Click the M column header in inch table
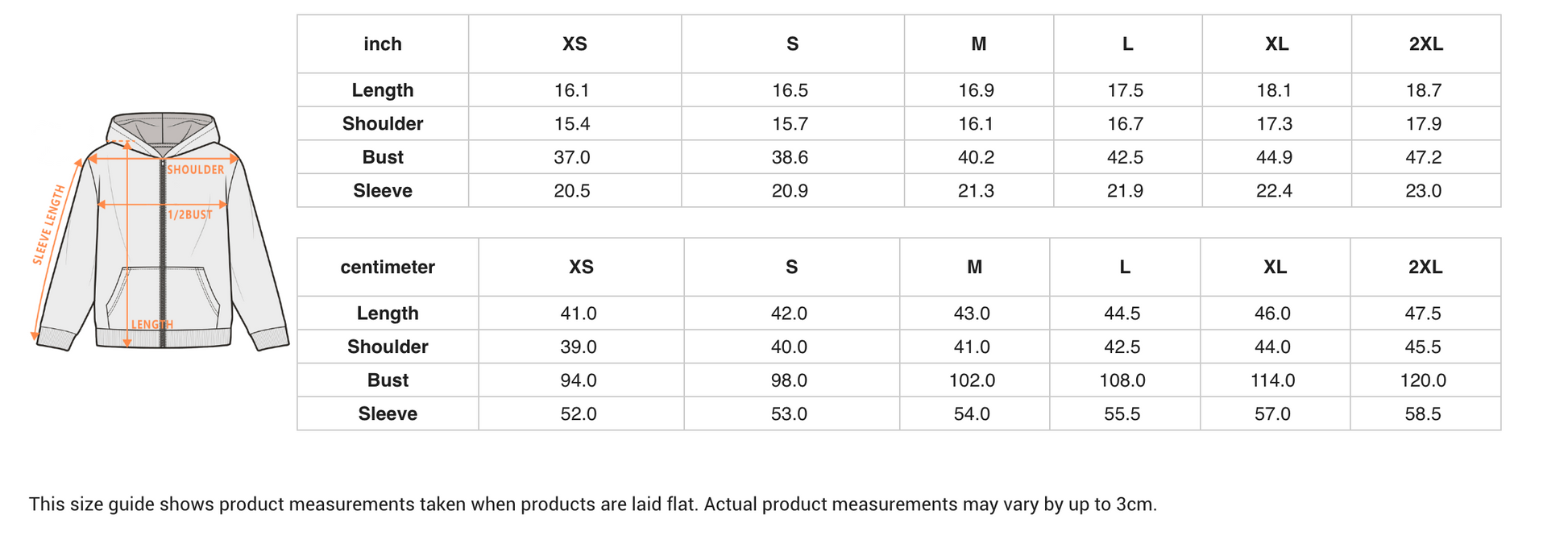This screenshot has width=1568, height=544. pyautogui.click(x=978, y=44)
